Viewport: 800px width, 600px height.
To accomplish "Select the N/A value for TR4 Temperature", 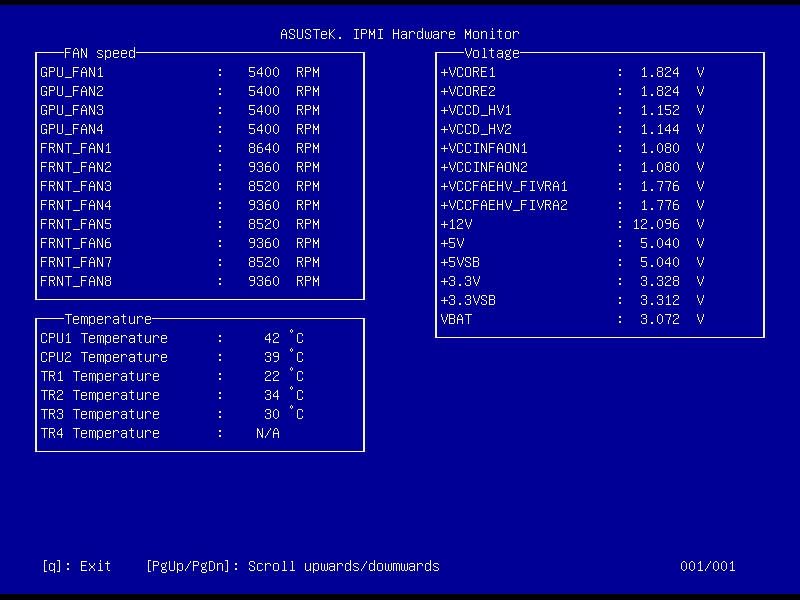I will point(268,433).
